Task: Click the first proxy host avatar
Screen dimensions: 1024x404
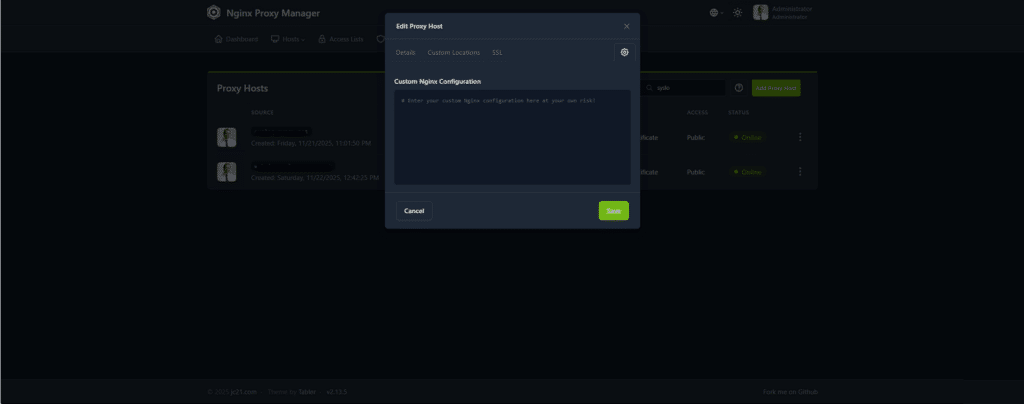Action: click(x=227, y=137)
